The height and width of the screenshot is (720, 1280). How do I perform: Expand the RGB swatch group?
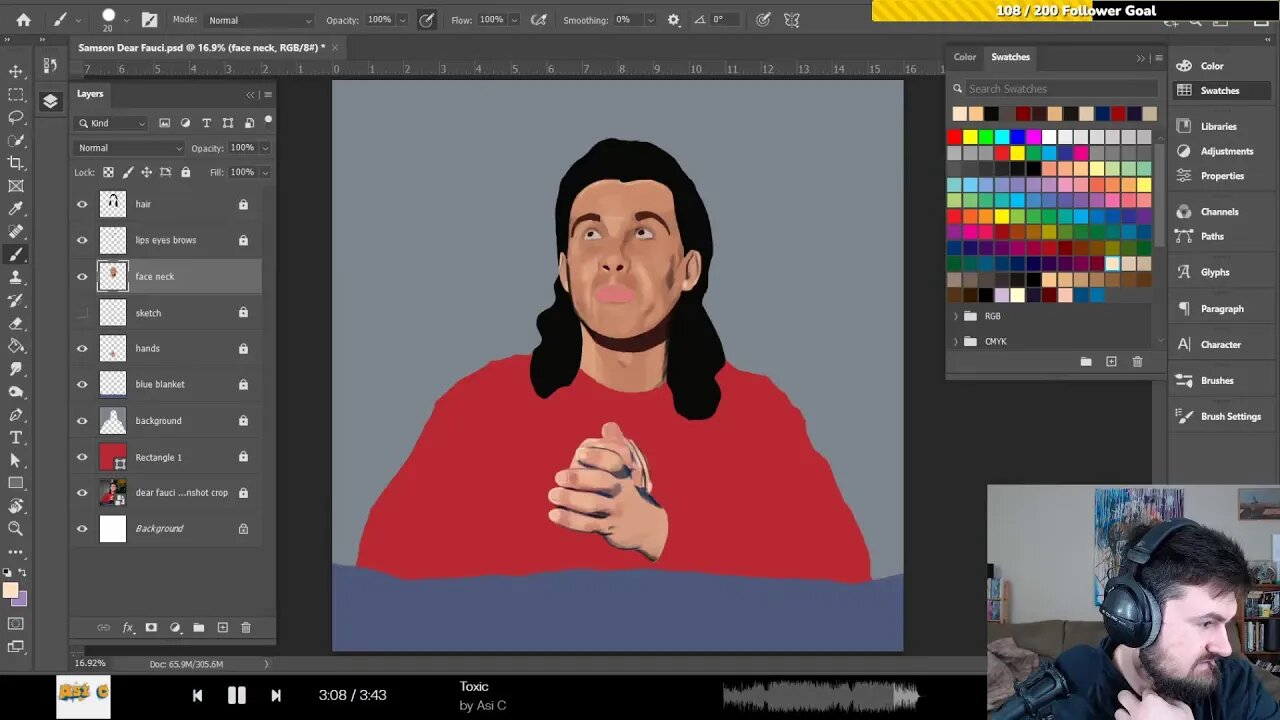coord(955,316)
